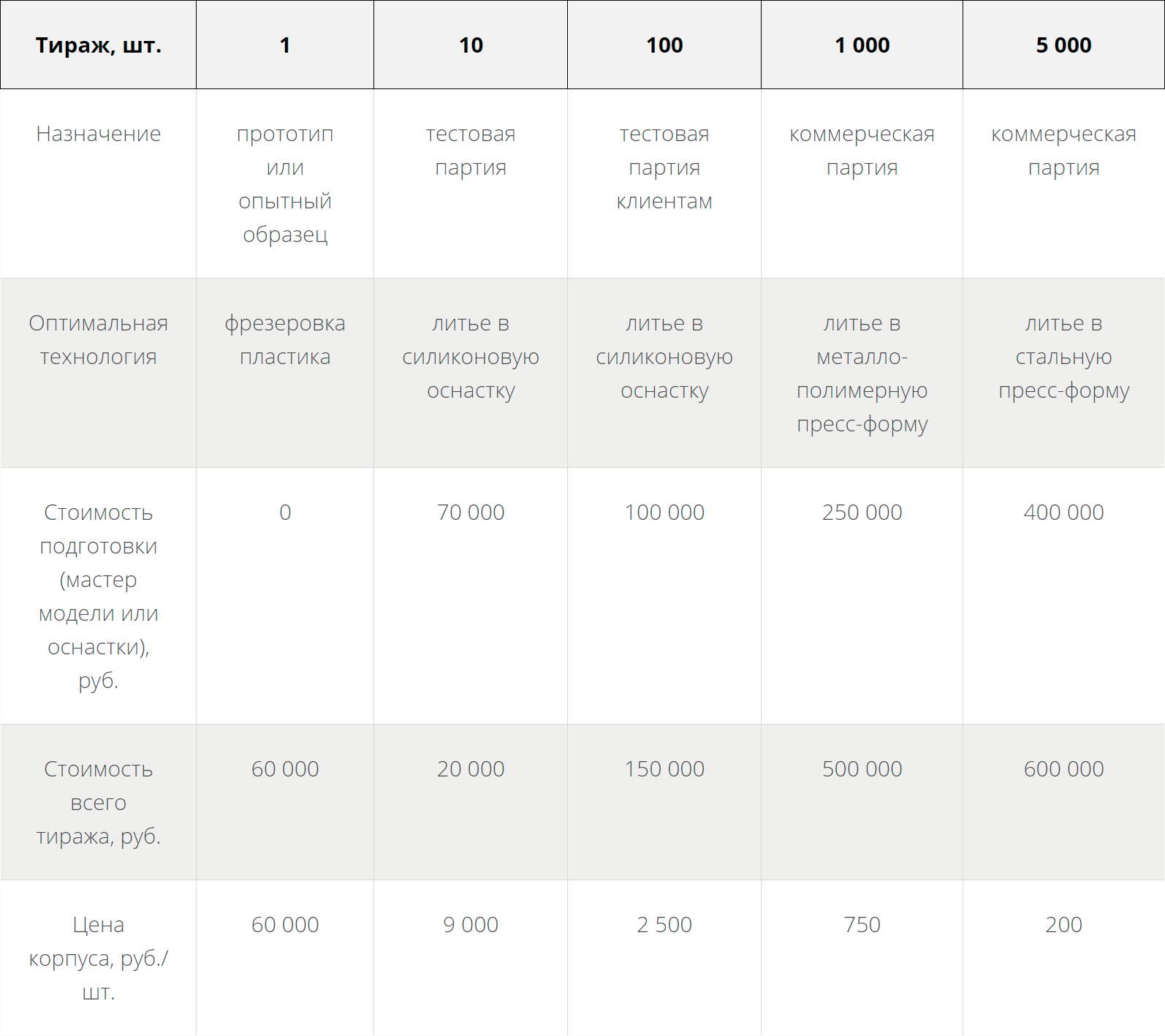Viewport: 1165px width, 1036px height.
Task: Click the "фрезеровка пластика" cell
Action: pos(285,340)
